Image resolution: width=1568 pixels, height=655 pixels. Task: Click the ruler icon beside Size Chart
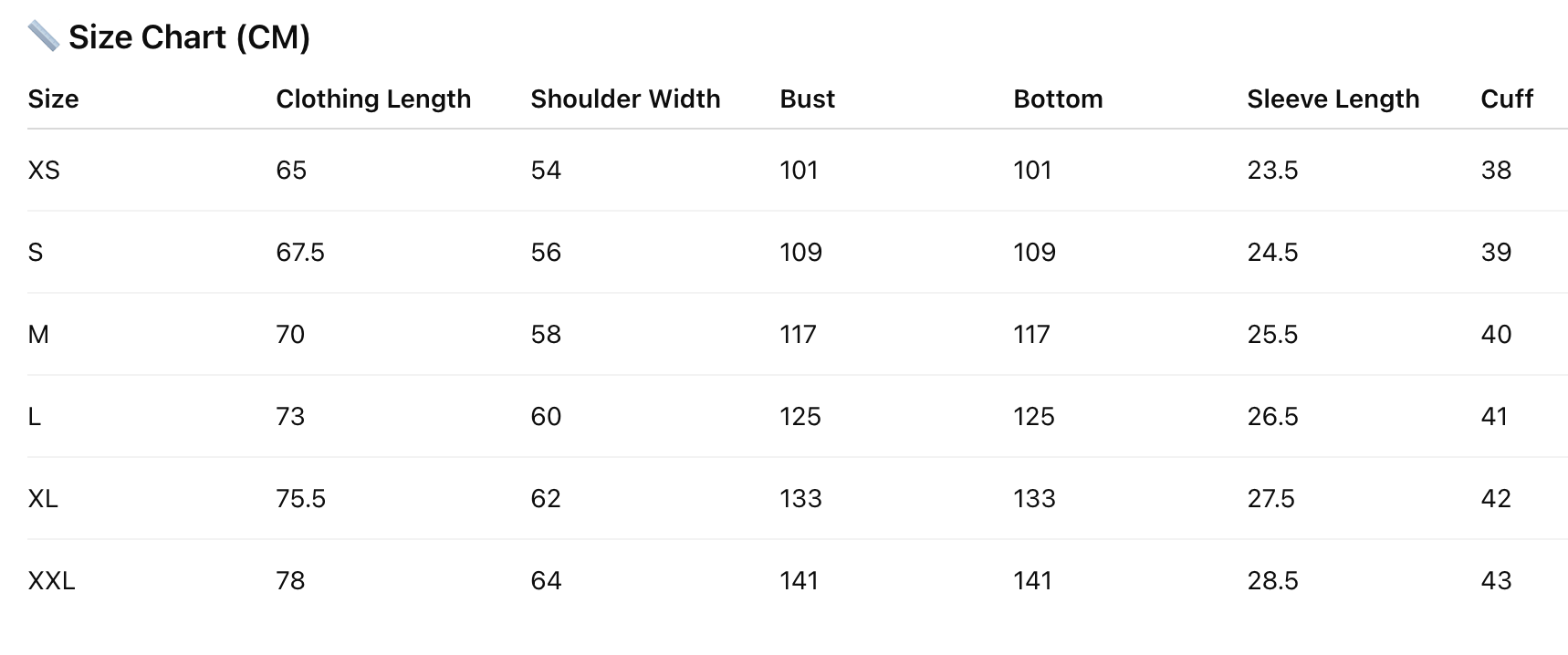[x=43, y=36]
